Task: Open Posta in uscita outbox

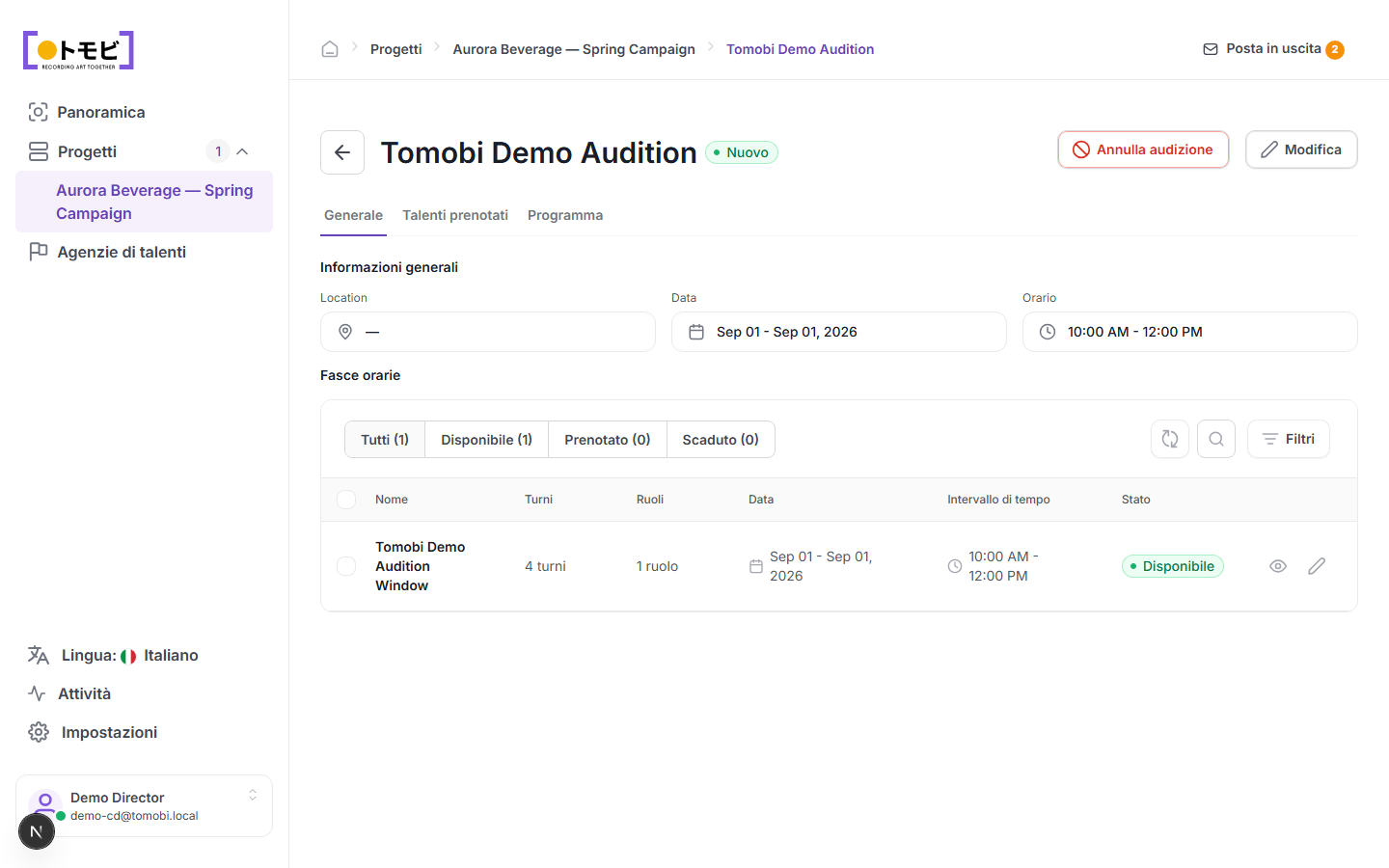Action: click(1273, 49)
